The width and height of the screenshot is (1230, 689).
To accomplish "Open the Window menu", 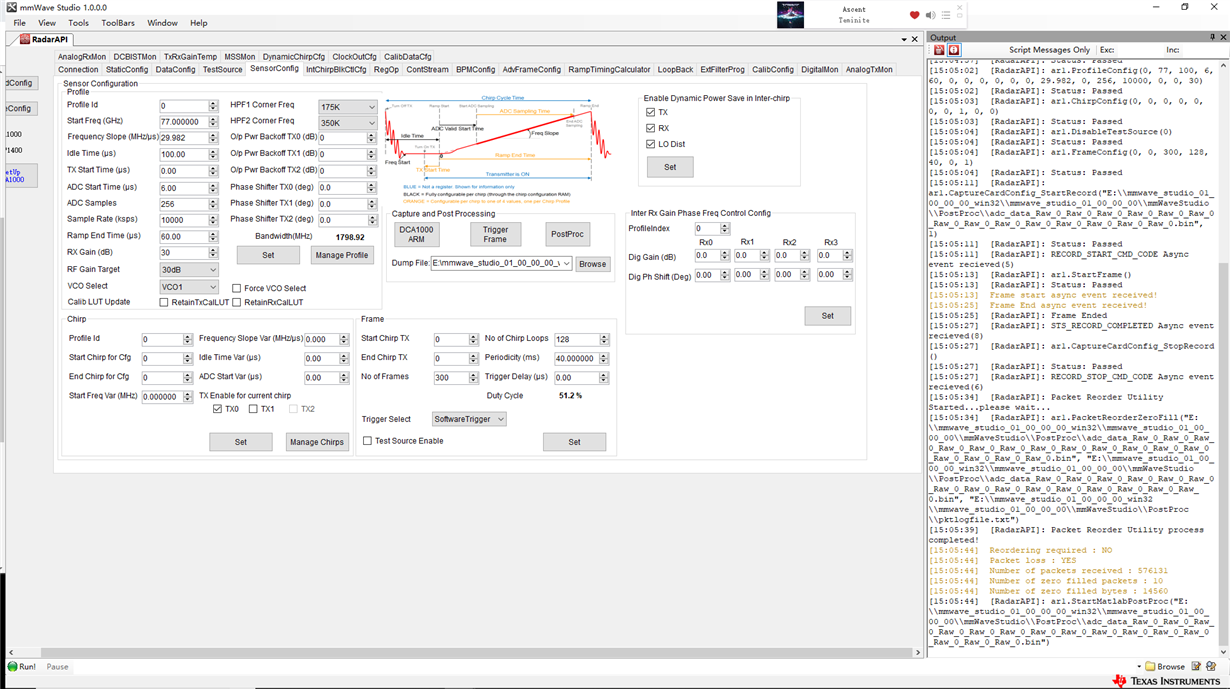I will (x=162, y=23).
